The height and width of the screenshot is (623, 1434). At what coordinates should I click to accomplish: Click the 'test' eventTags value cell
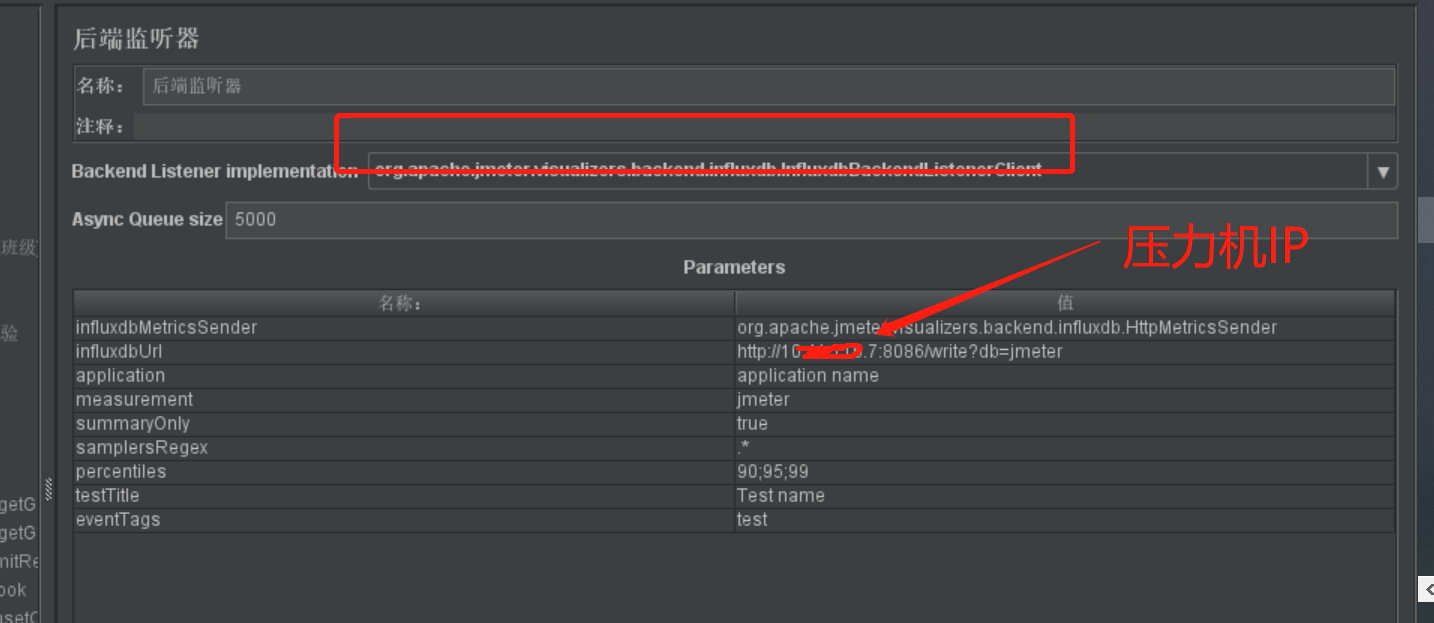(x=1065, y=520)
